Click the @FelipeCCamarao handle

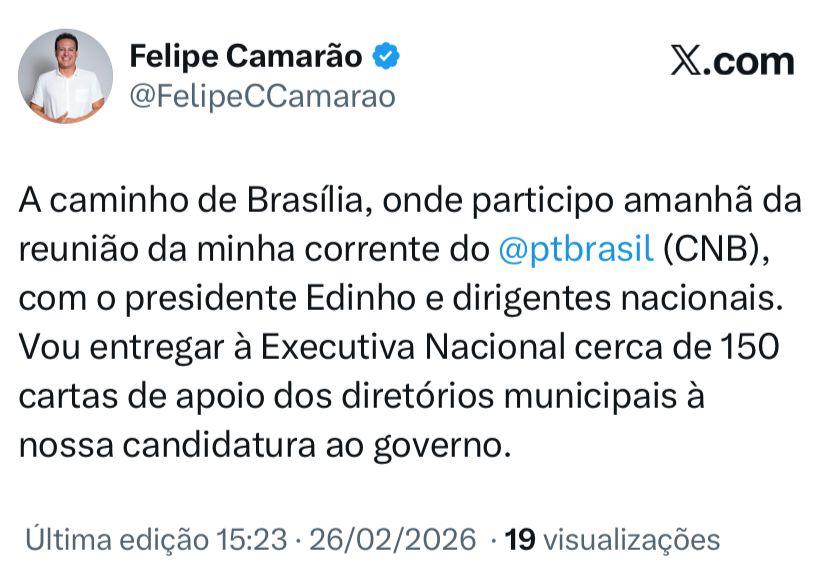point(262,96)
